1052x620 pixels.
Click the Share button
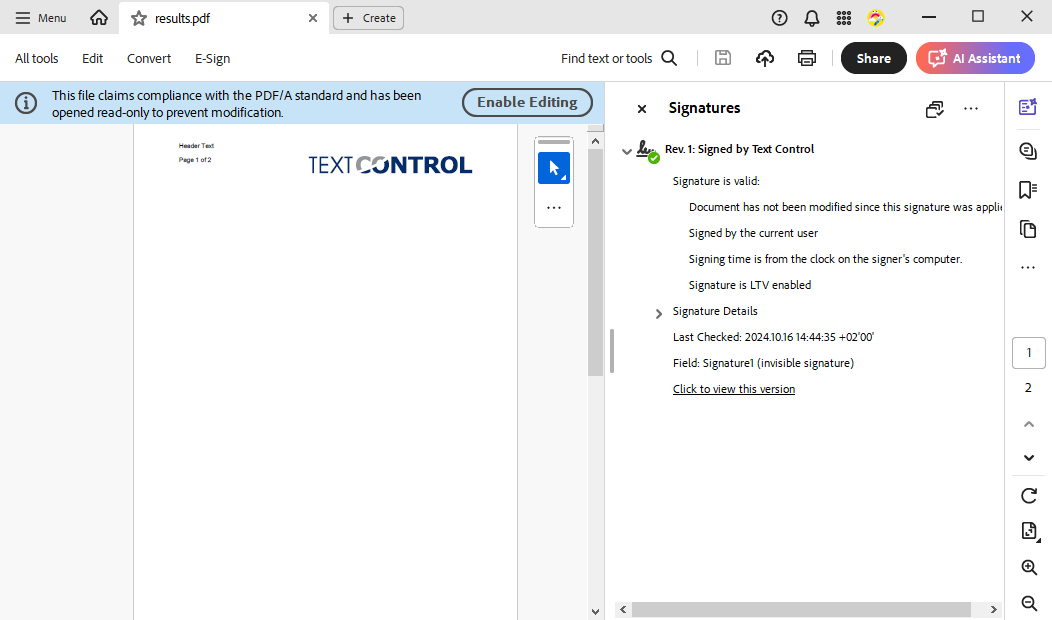click(x=874, y=58)
